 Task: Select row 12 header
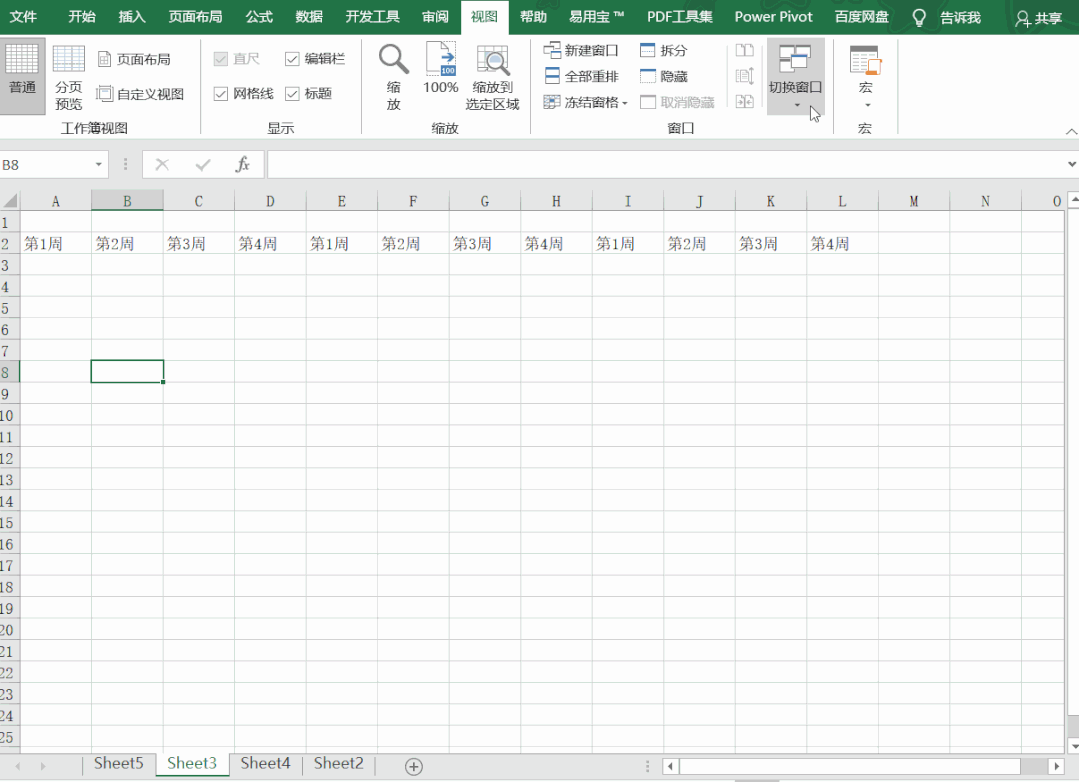click(x=10, y=458)
